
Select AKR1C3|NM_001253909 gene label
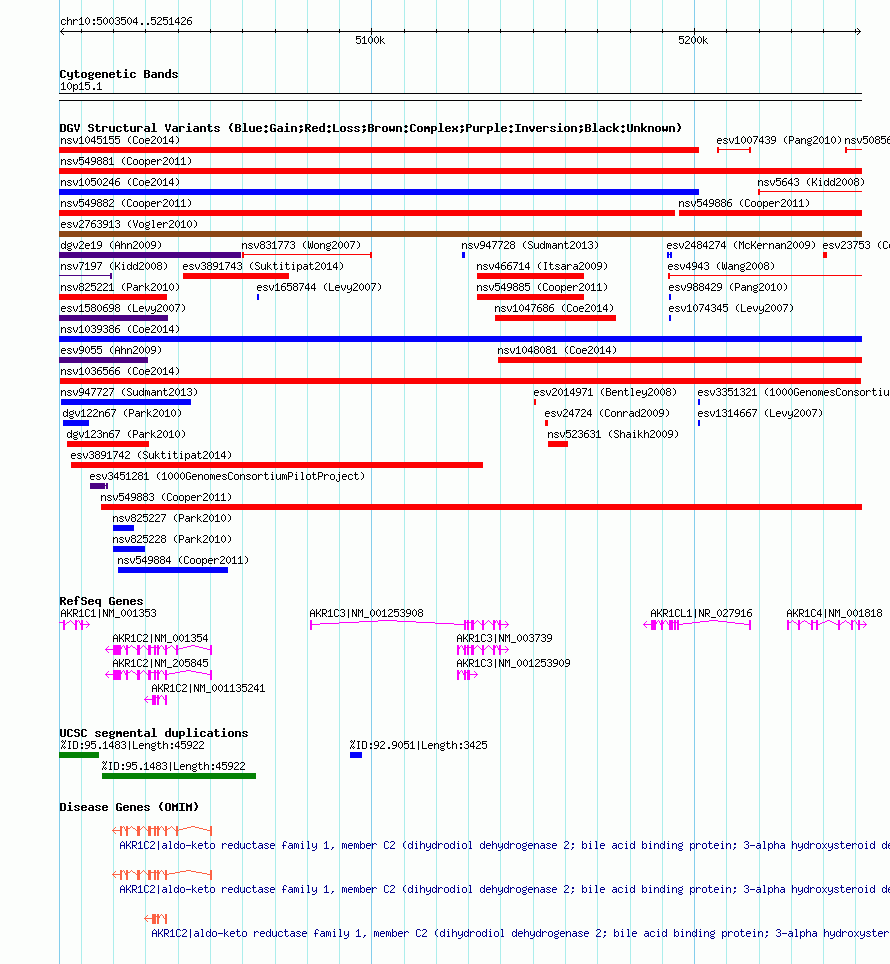click(513, 663)
